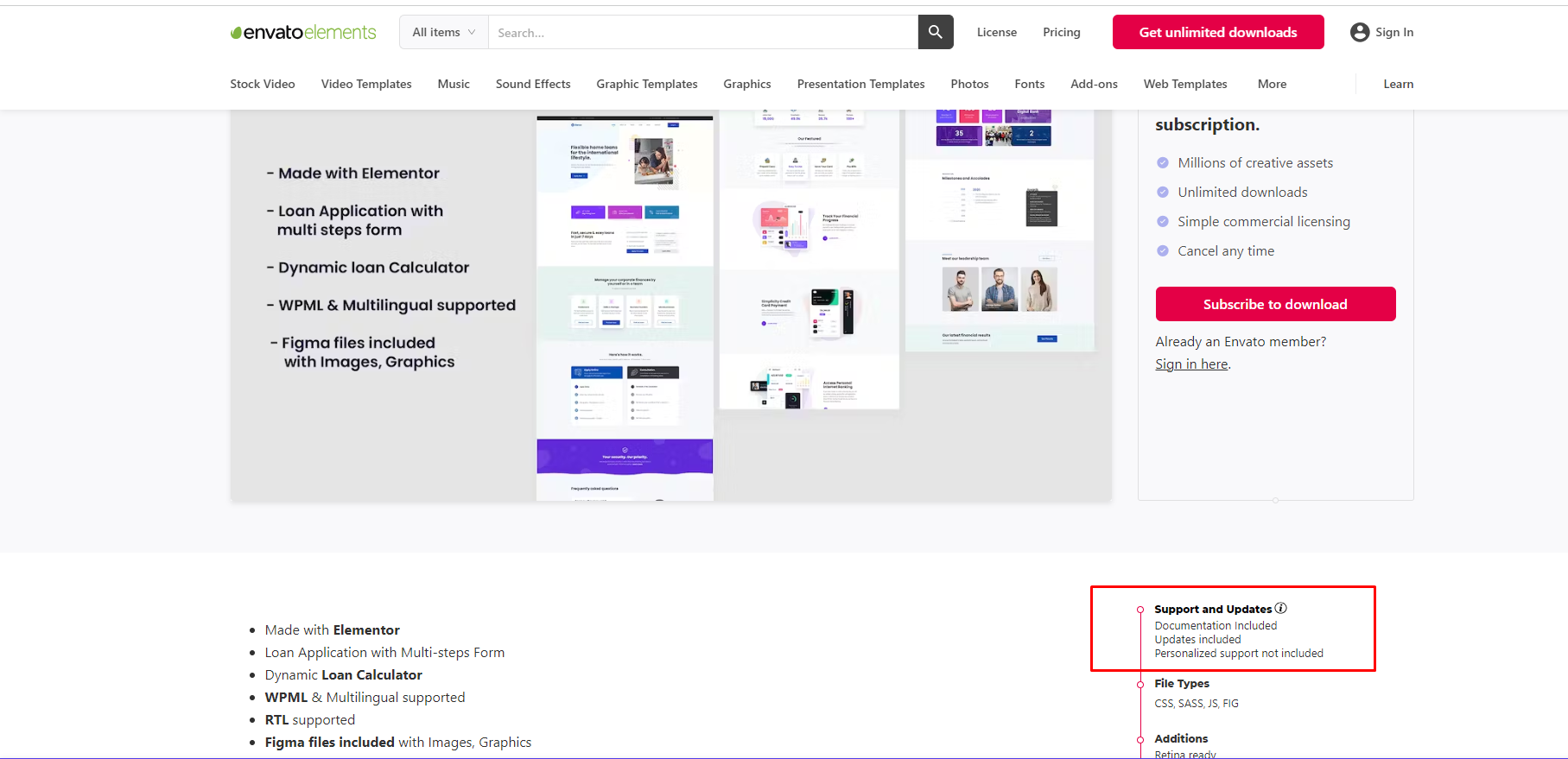Select Graphic Templates in navigation
Viewport: 1568px width, 759px height.
pyautogui.click(x=647, y=84)
